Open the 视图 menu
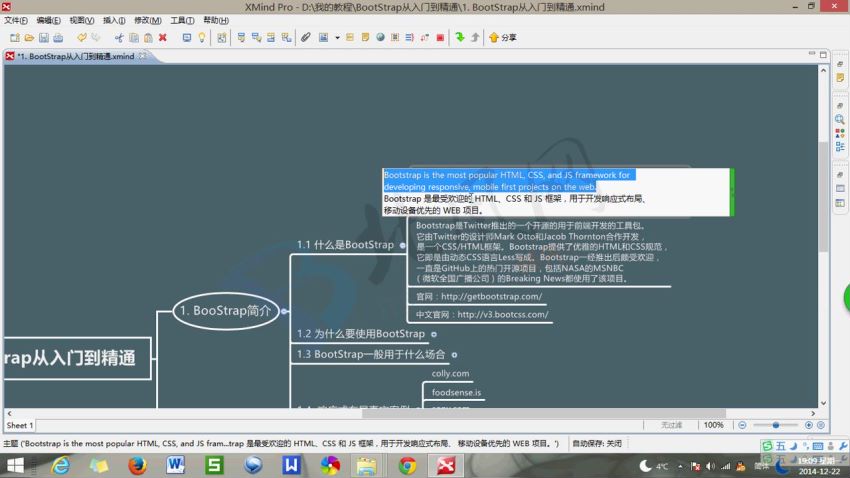This screenshot has height=478, width=850. coord(82,20)
